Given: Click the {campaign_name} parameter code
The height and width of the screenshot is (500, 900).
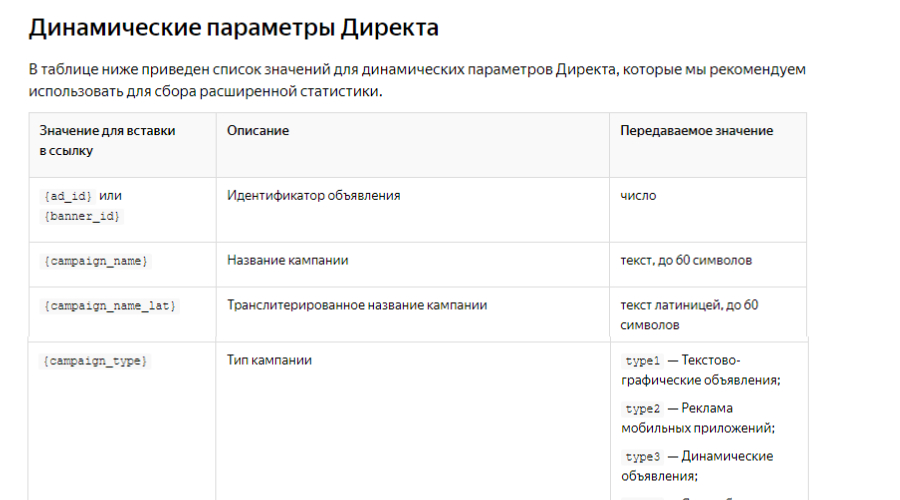Looking at the screenshot, I should (x=96, y=261).
